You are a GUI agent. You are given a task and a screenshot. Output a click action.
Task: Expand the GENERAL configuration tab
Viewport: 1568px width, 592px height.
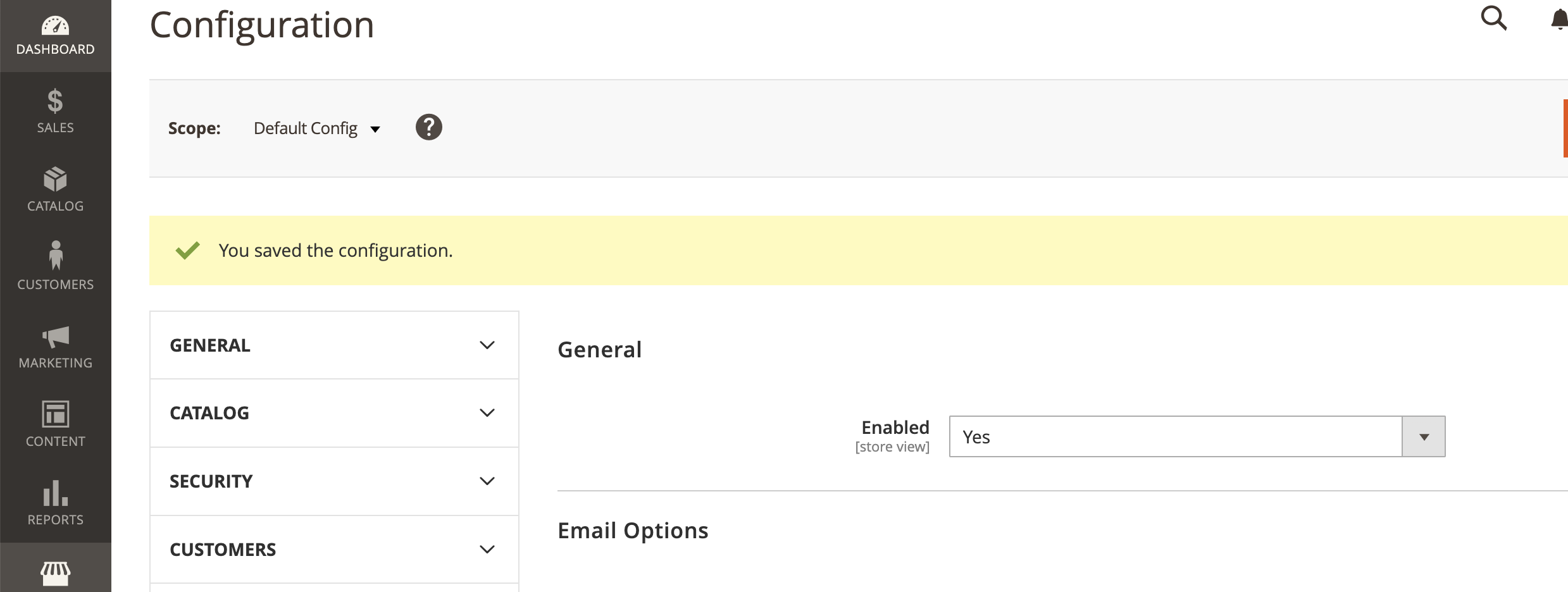334,345
